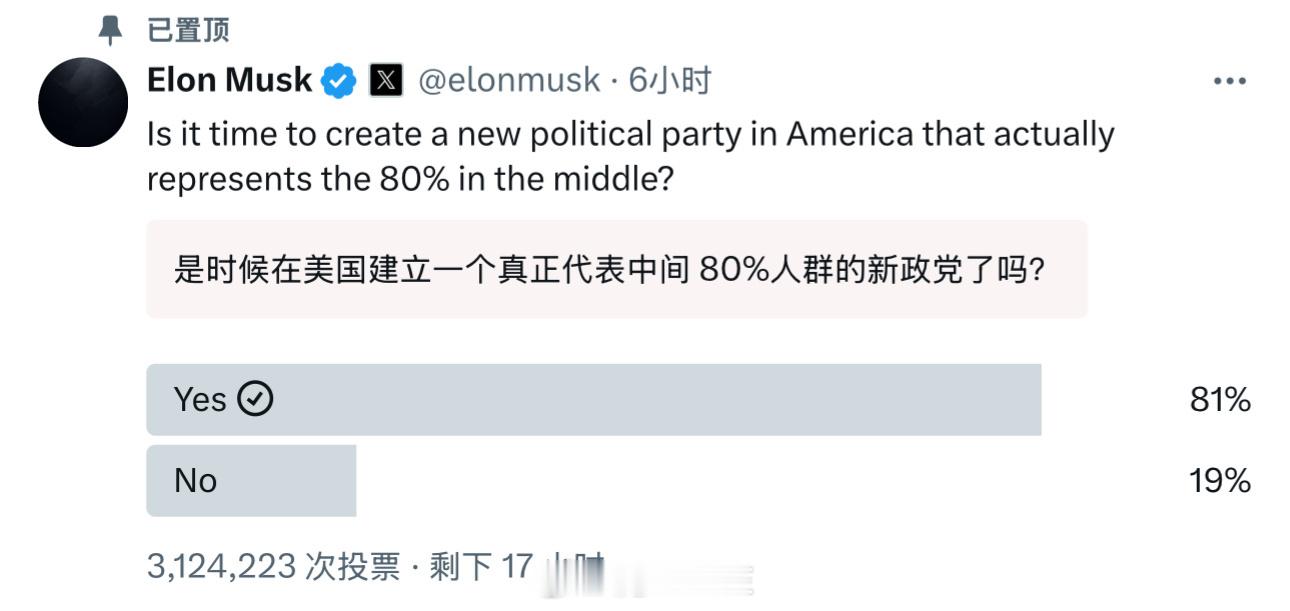Viewport: 1290px width, 611px height.
Task: Click the blue verified checkmark badge
Action: tap(339, 80)
